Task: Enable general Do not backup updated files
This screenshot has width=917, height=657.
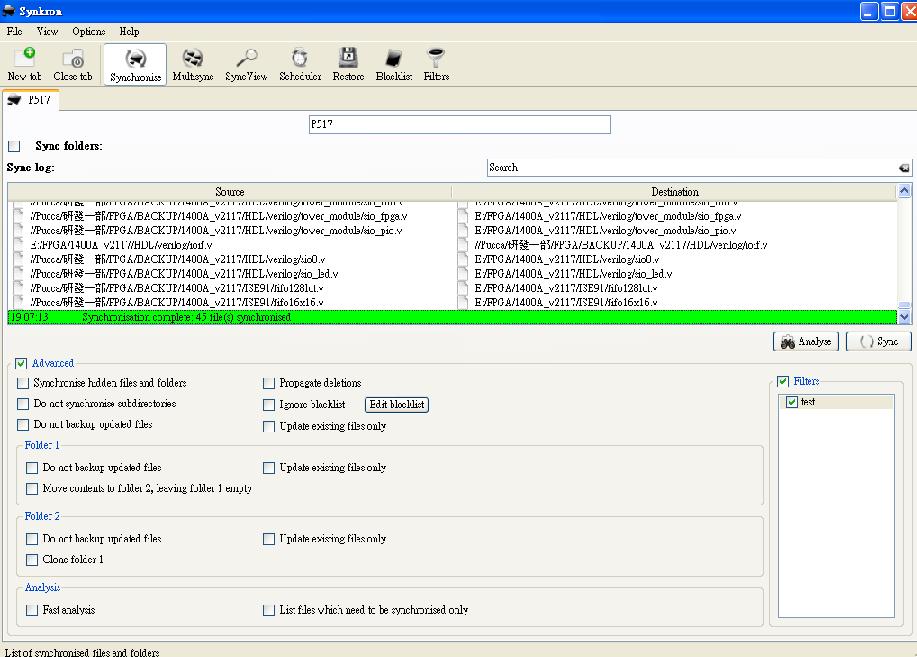Action: click(23, 425)
